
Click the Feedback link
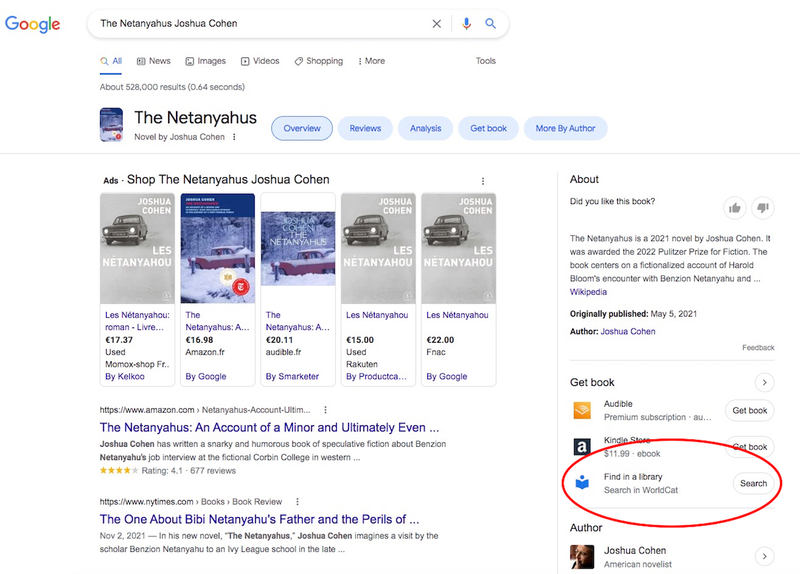(x=758, y=347)
